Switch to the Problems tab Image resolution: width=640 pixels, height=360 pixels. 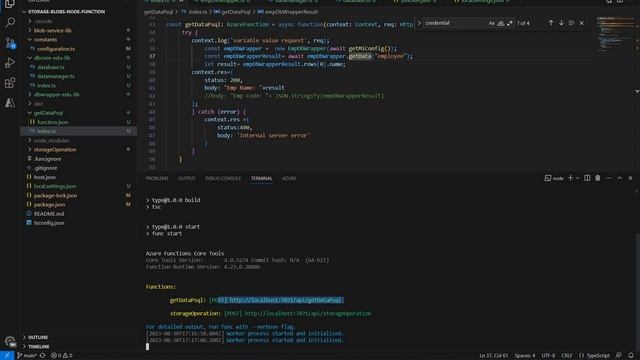point(157,178)
